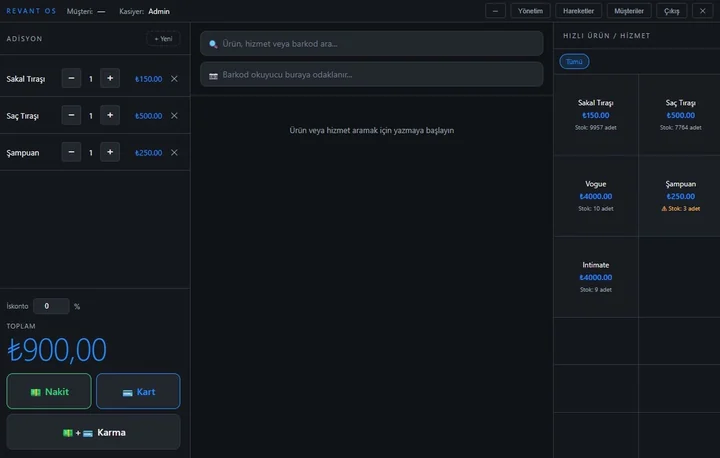720x458 pixels.
Task: Remove Şampuan line with X icon
Action: (174, 153)
